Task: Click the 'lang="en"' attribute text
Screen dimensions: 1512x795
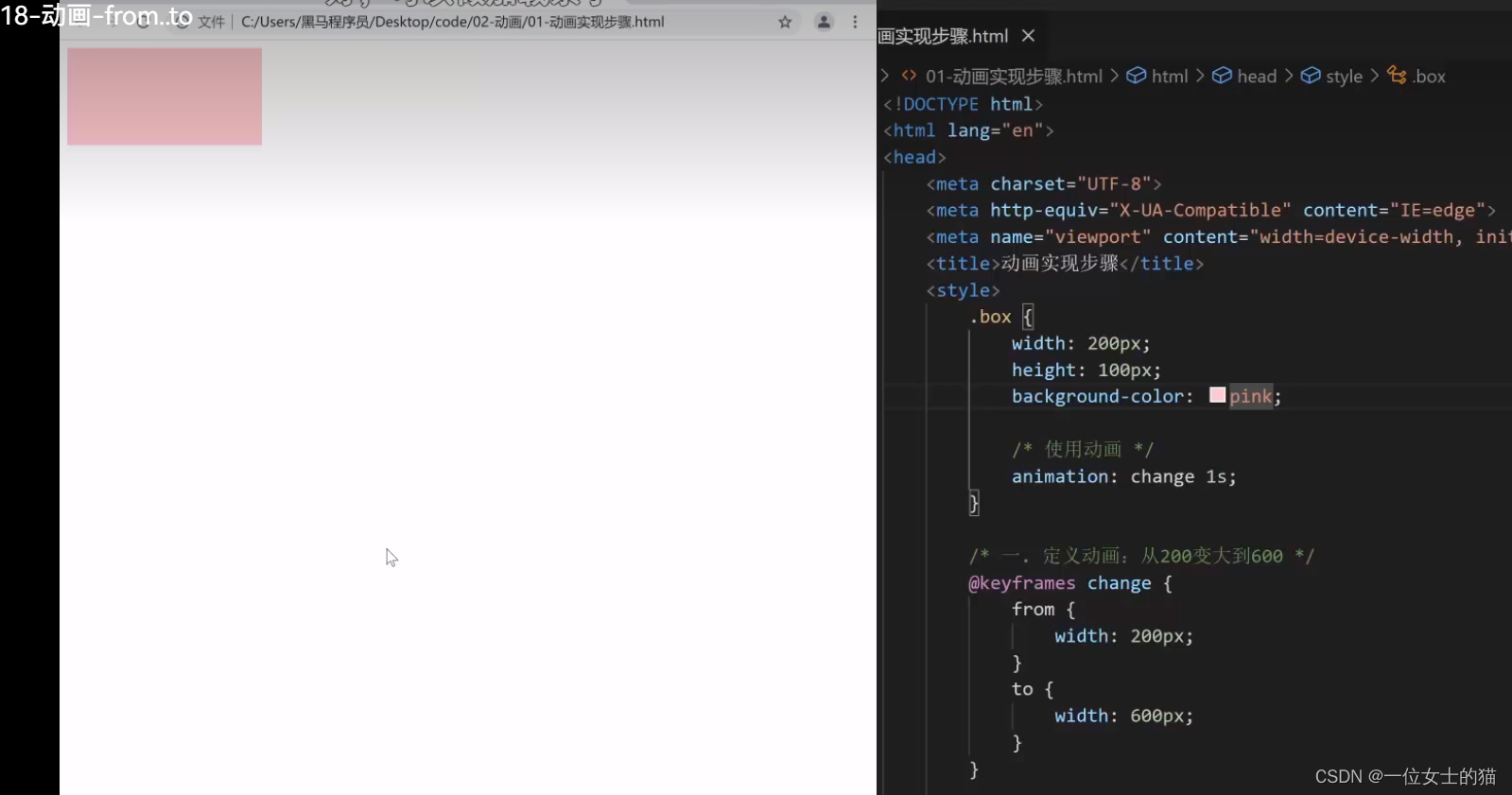Action: click(x=995, y=130)
